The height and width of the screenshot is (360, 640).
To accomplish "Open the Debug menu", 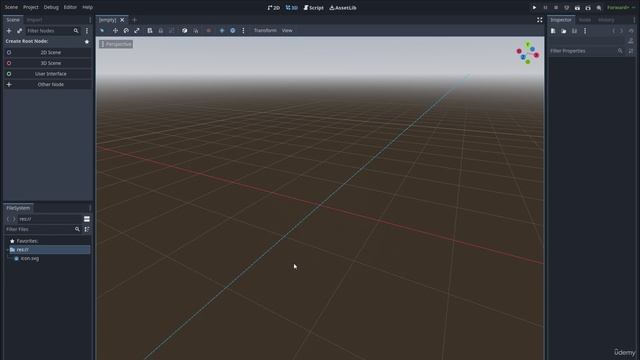I will click(x=51, y=7).
